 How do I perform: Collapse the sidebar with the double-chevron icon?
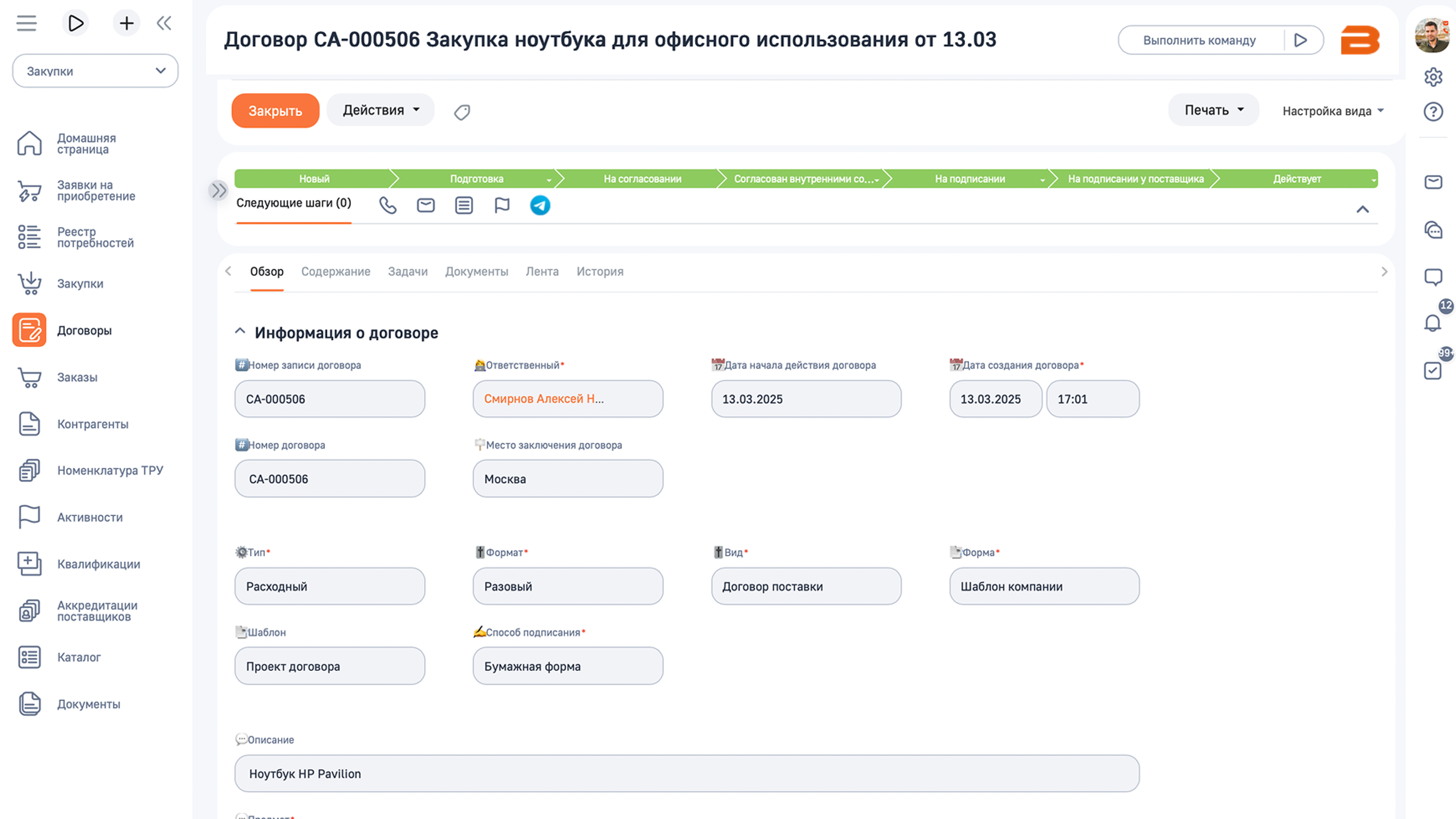coord(164,23)
